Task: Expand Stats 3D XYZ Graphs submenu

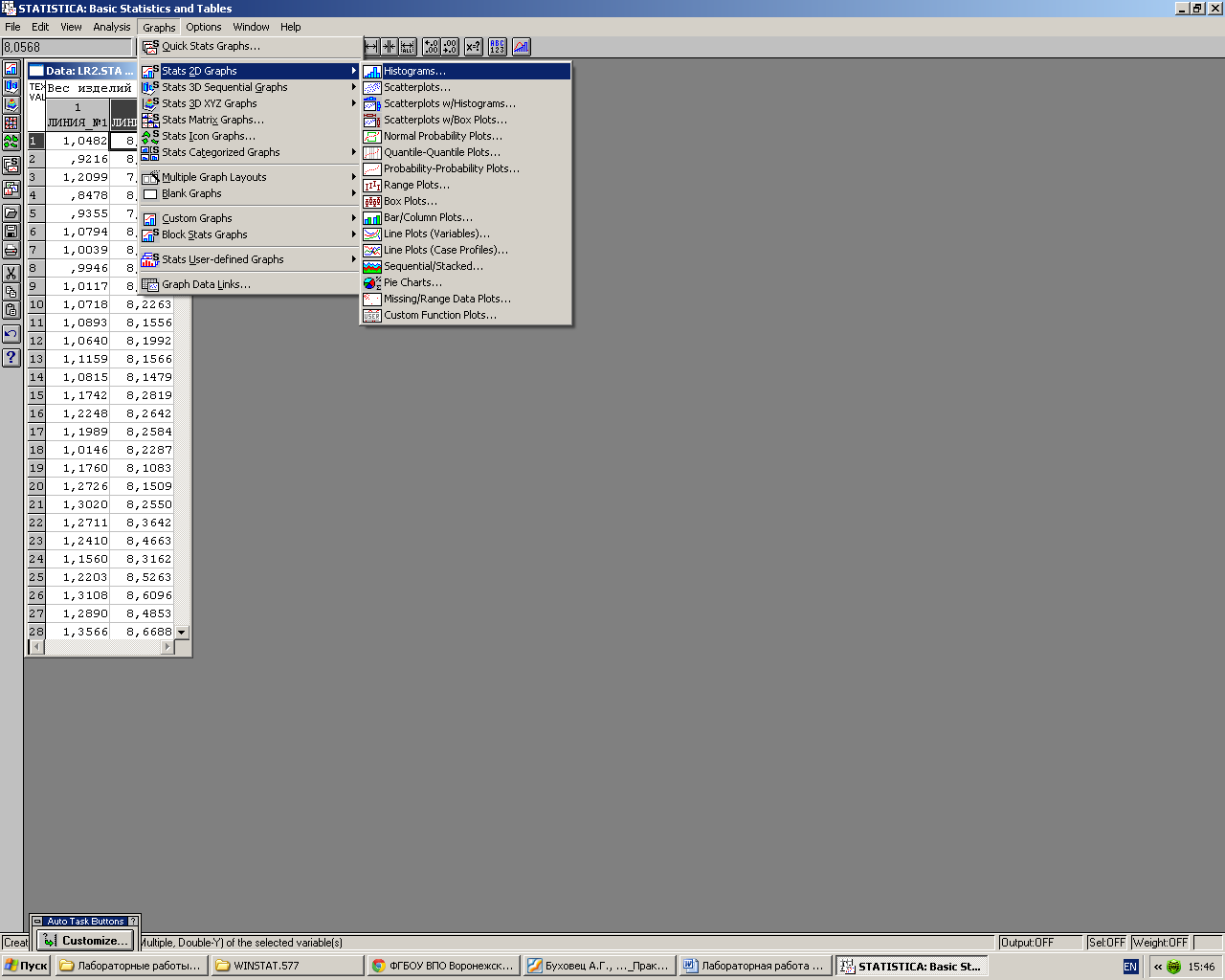Action: [250, 103]
